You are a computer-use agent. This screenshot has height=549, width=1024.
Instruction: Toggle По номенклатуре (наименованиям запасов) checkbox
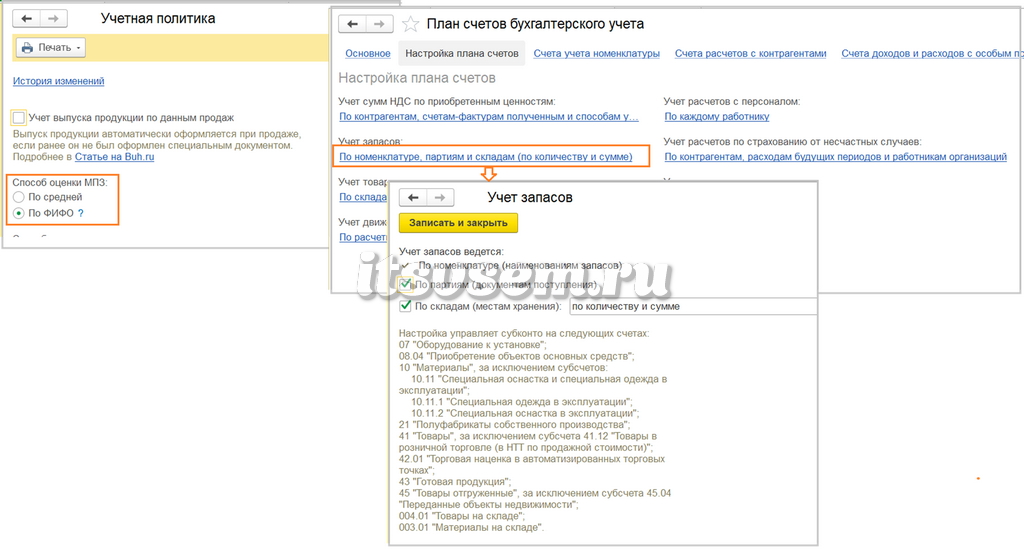click(x=406, y=266)
